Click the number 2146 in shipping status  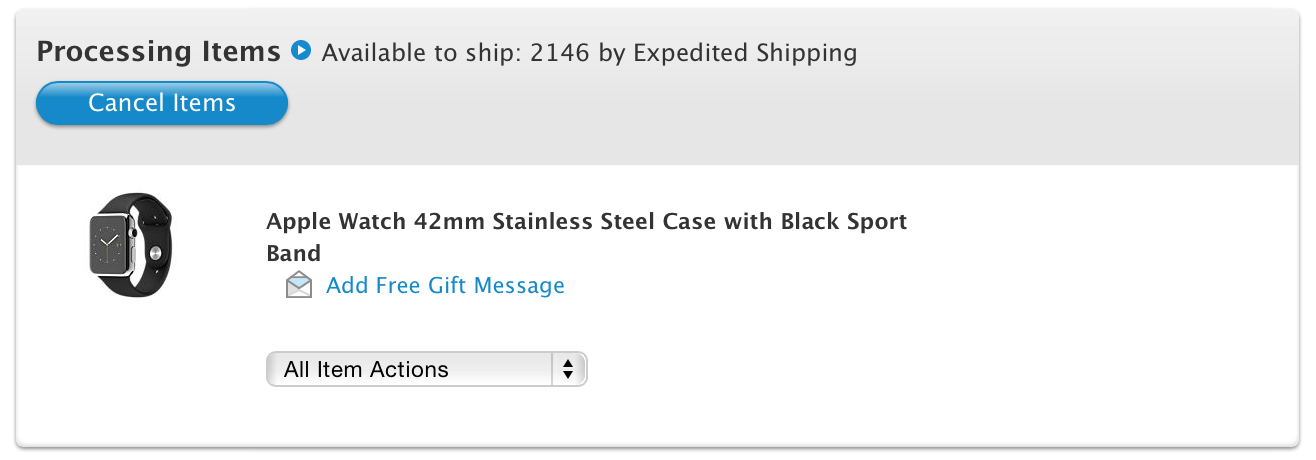tap(561, 52)
